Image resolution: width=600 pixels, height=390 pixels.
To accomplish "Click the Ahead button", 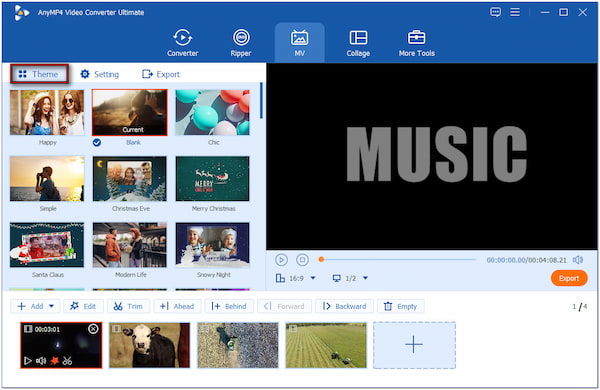I will [177, 306].
